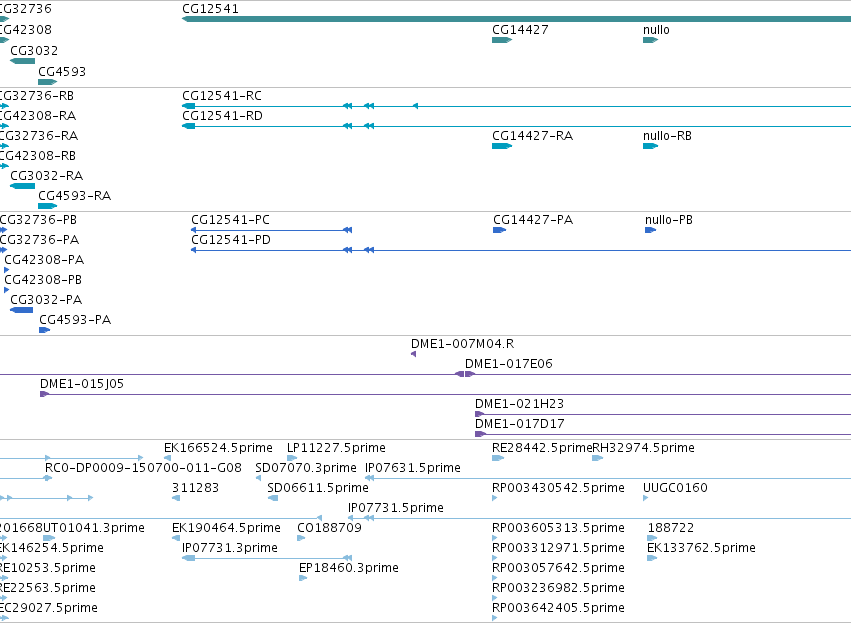
Task: Click the EK190464.5prime EST label
Action: [x=226, y=529]
